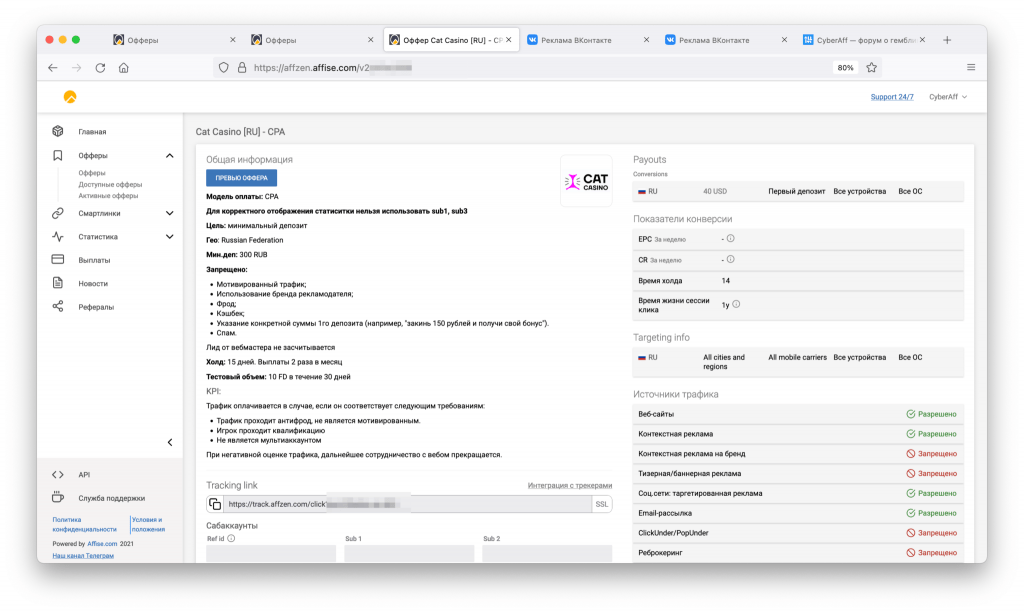
Task: Click the Sub 1 input field
Action: 409,553
